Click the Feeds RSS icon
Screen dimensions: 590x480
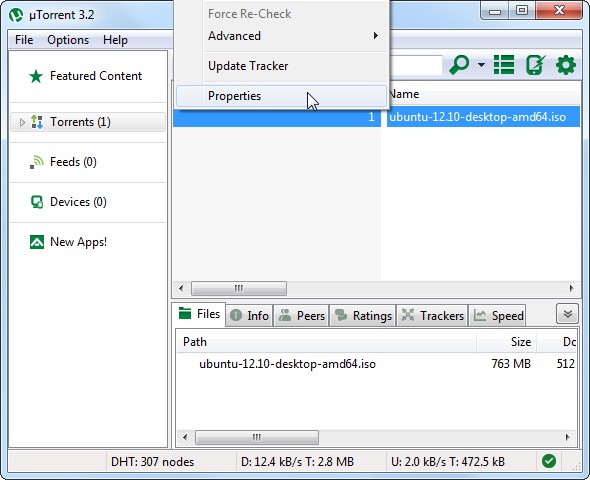tap(37, 162)
